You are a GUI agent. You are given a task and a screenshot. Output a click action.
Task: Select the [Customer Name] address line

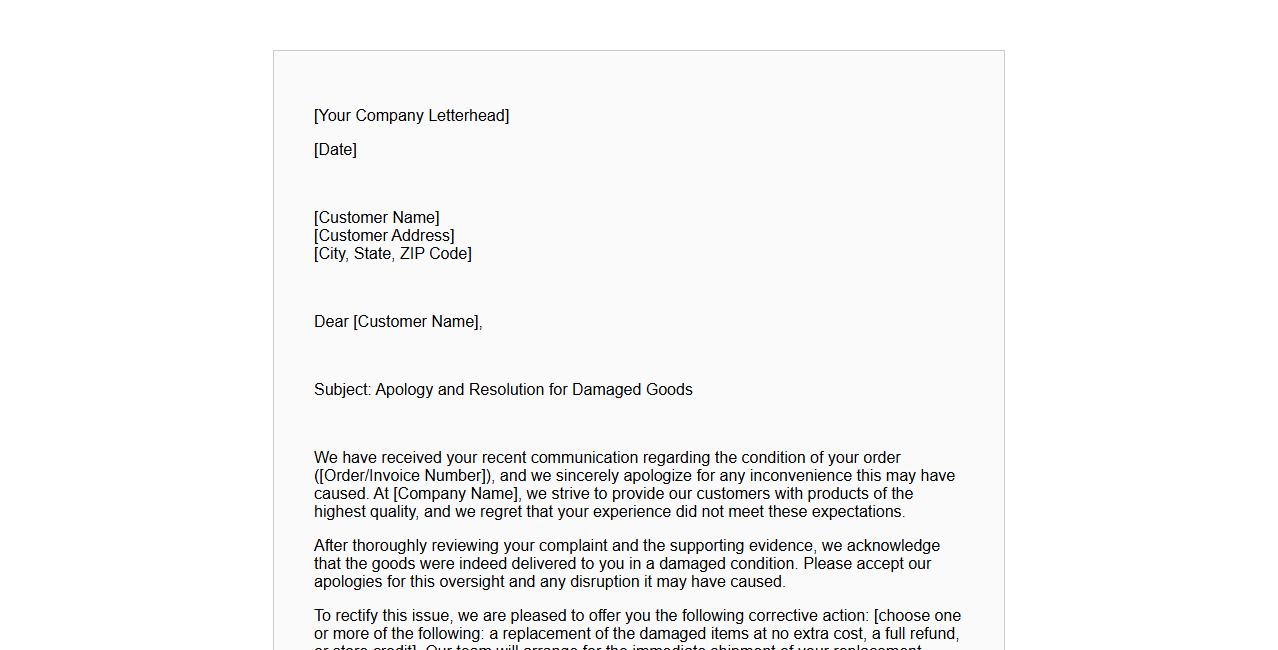376,218
